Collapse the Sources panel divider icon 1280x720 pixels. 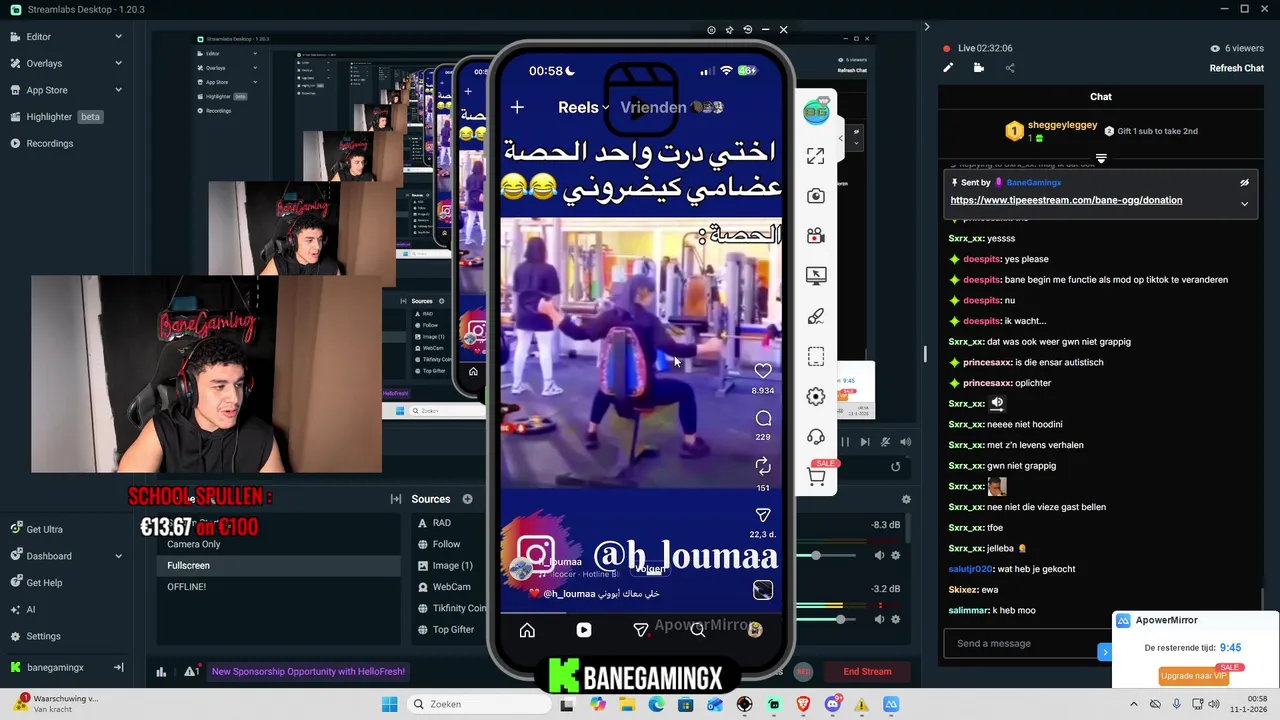tap(396, 499)
